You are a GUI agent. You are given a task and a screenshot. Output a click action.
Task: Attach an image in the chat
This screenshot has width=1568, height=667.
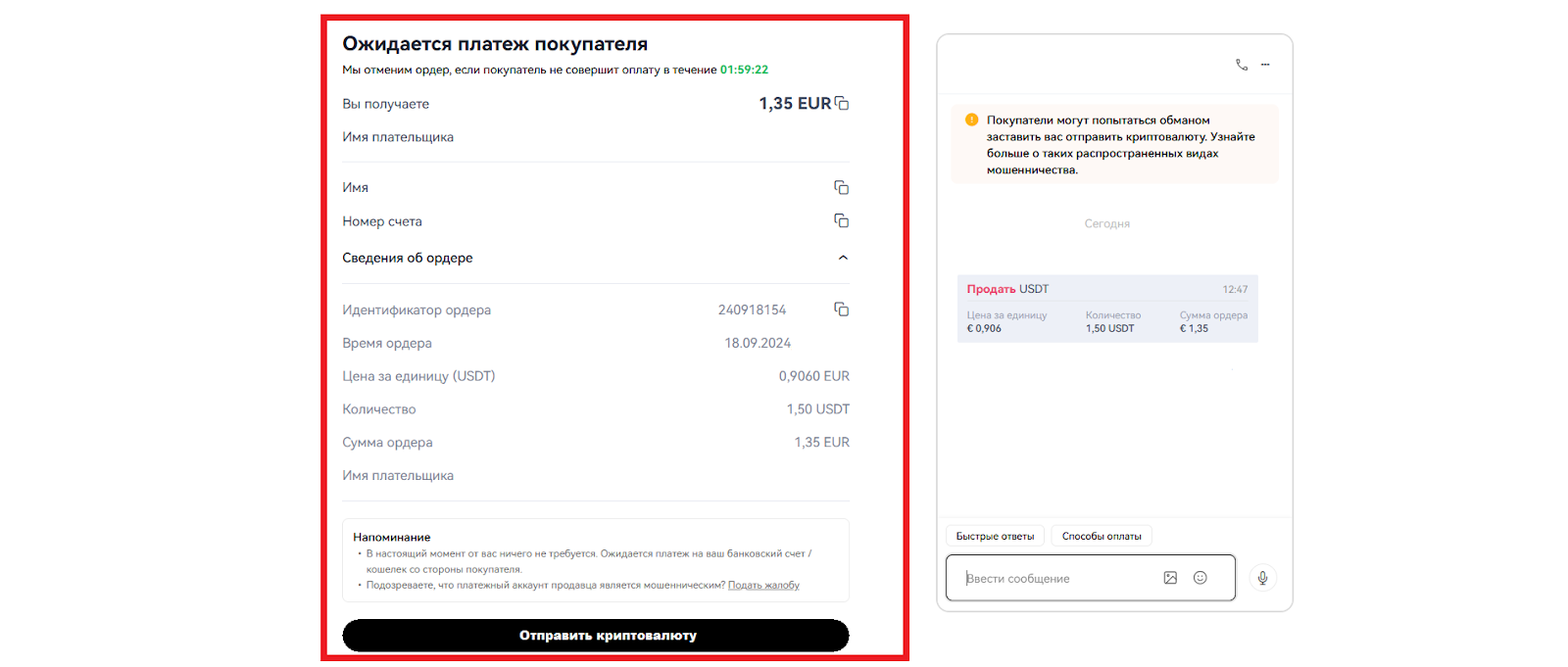[1170, 578]
